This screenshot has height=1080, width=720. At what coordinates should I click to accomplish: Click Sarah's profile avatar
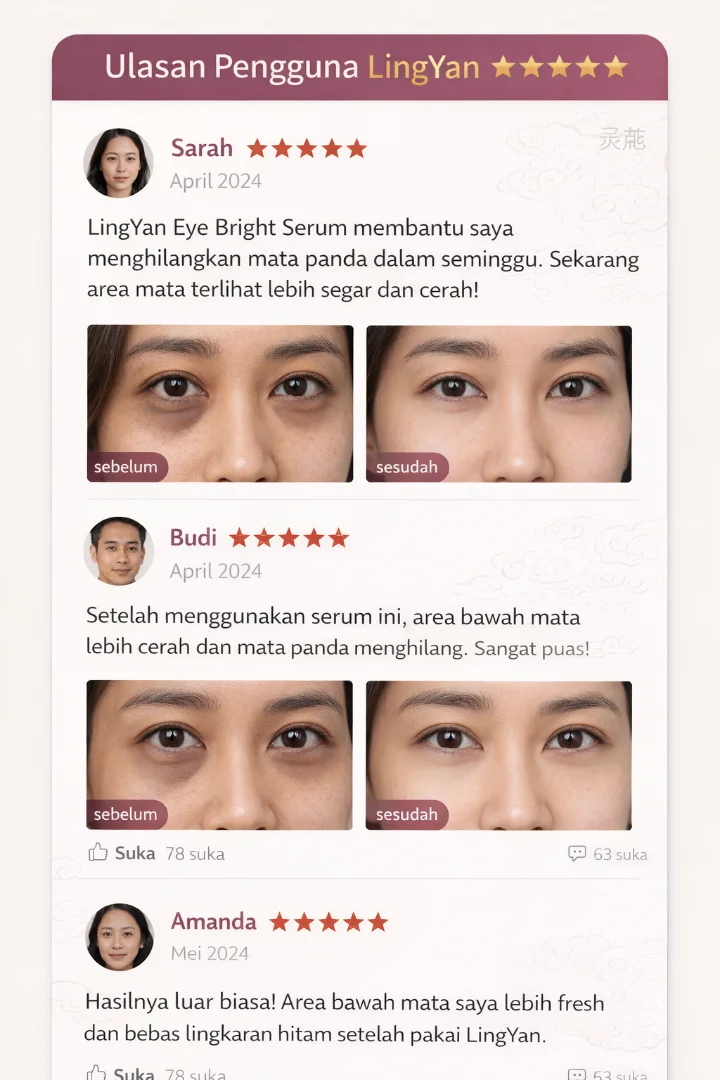[x=119, y=163]
